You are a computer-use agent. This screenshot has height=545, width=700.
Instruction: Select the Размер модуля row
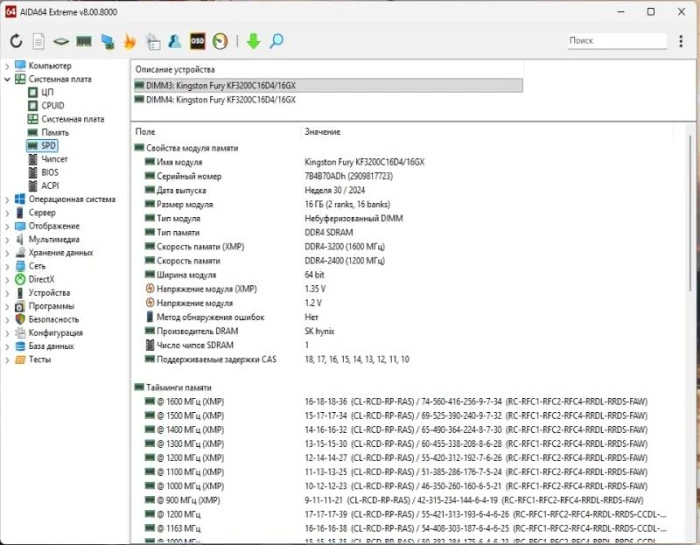(402, 204)
